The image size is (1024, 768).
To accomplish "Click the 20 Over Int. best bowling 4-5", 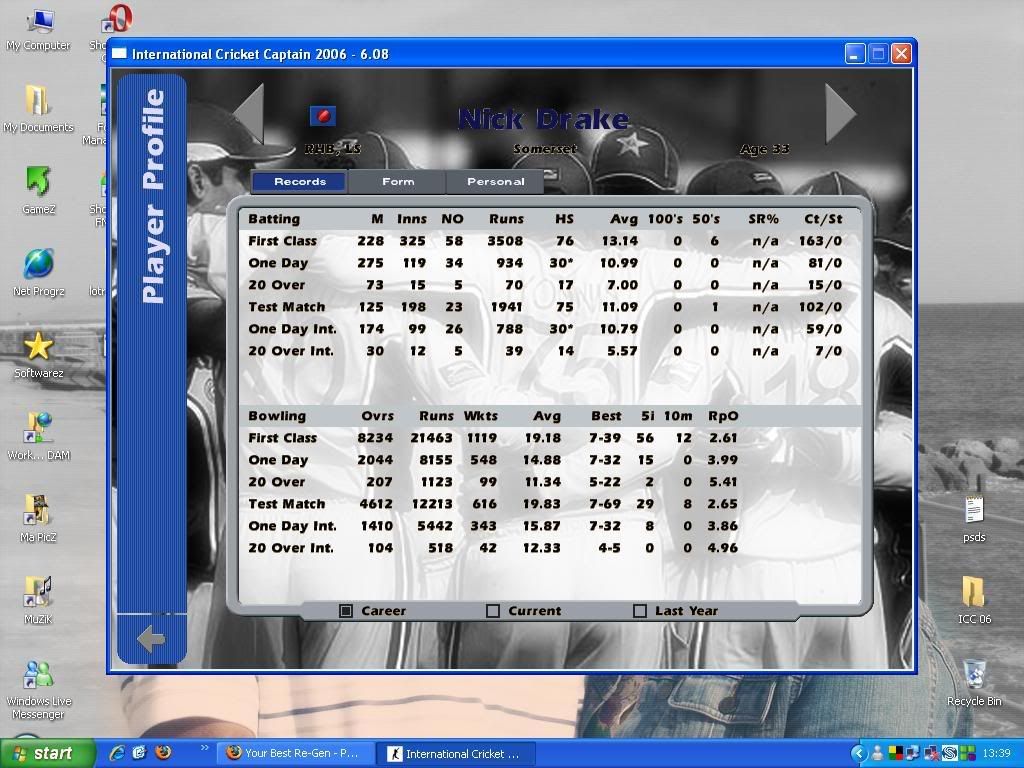I will pyautogui.click(x=609, y=548).
